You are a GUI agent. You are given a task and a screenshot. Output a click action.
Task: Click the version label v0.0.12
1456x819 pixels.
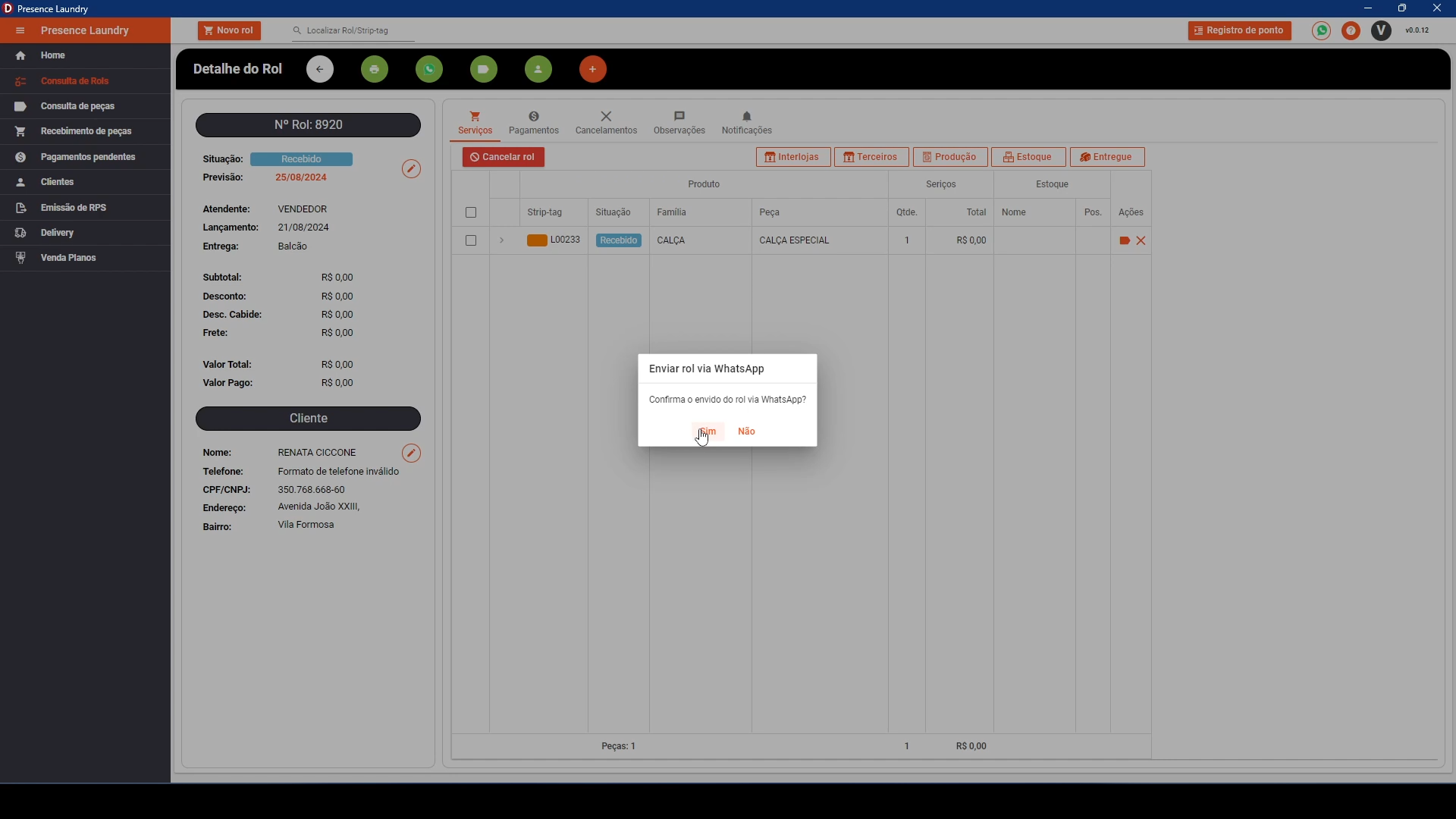tap(1417, 31)
